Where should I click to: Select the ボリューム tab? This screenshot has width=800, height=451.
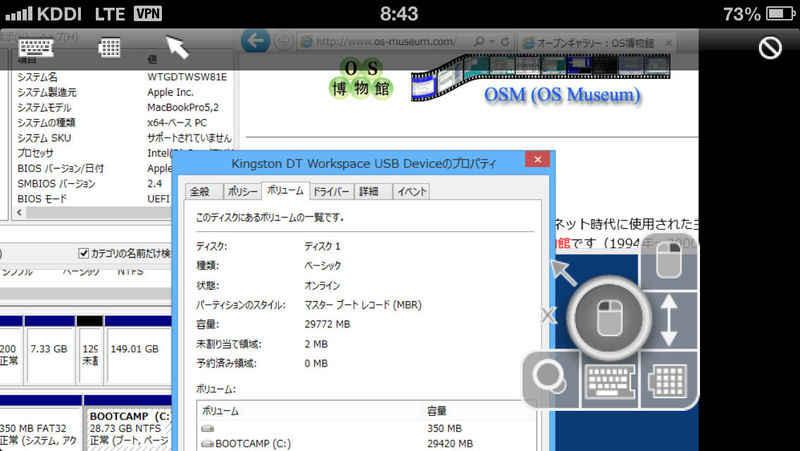285,190
